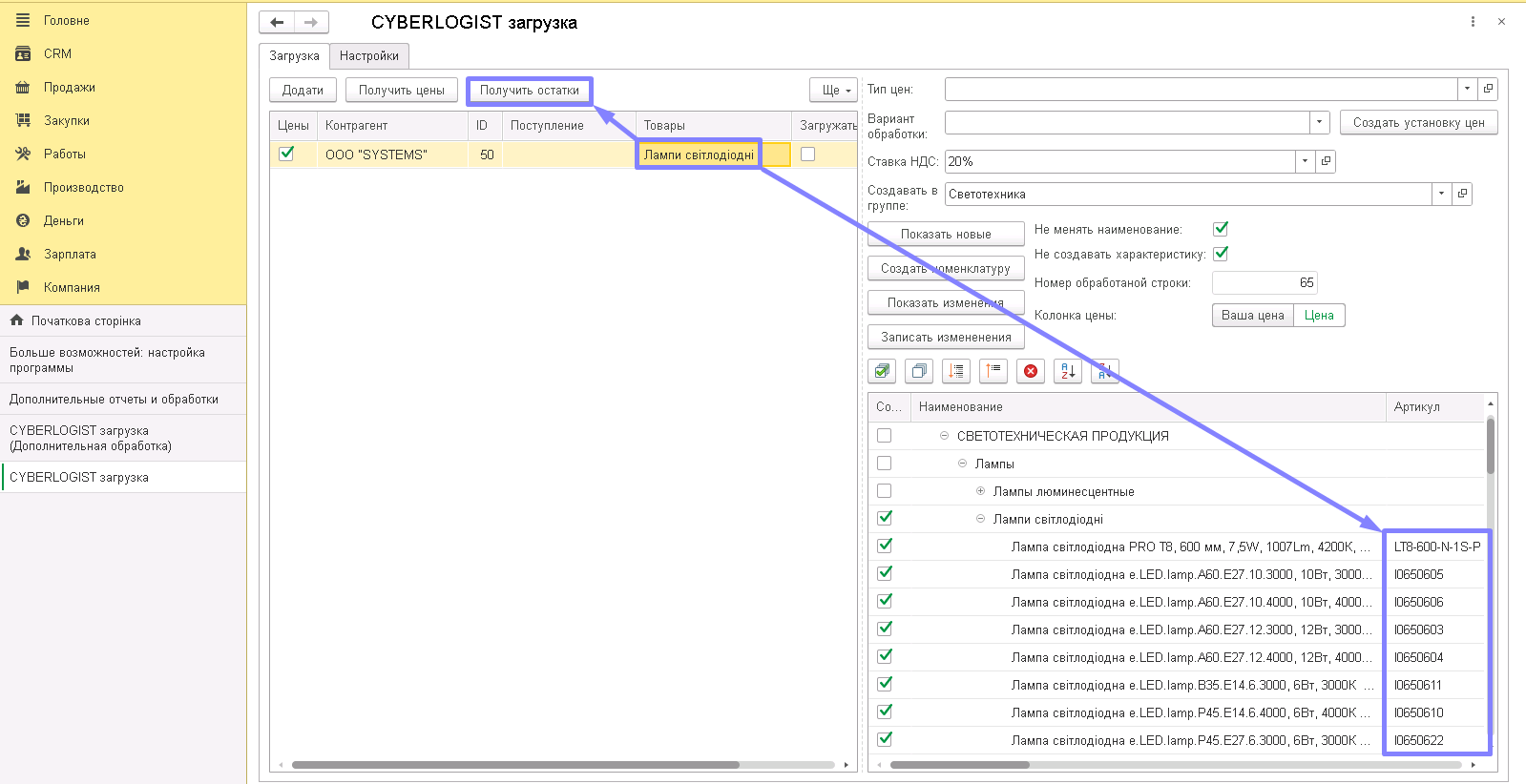Toggle Не создавать характеристику checkbox

pos(1221,254)
